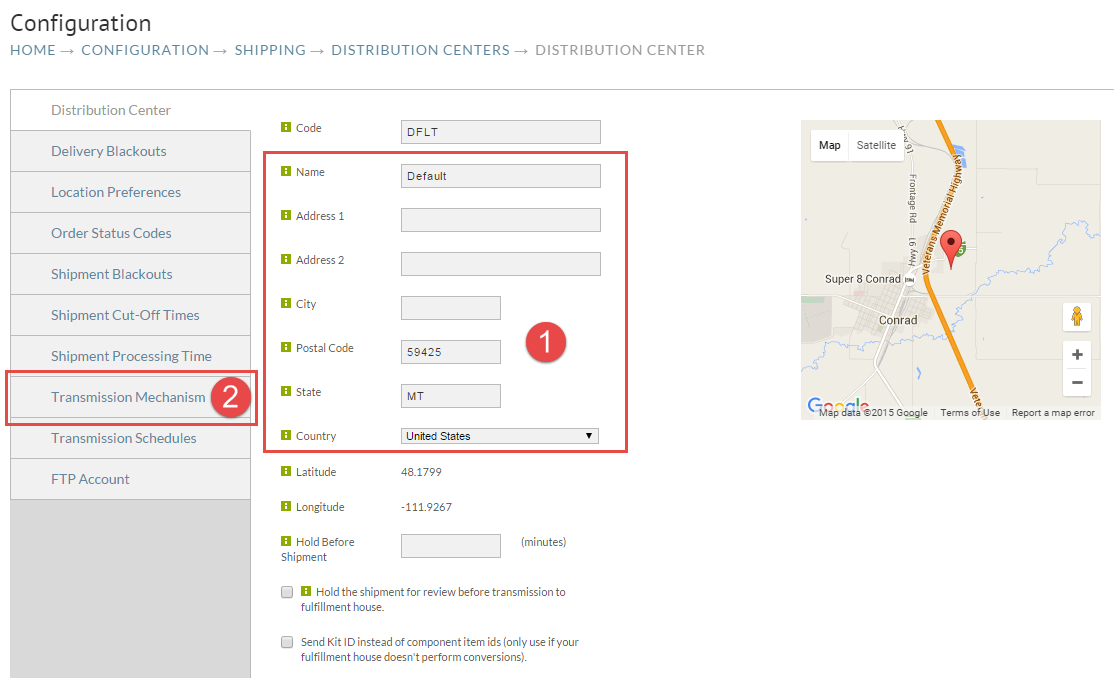The height and width of the screenshot is (678, 1114).
Task: Click the info icon beside Hold Before Shipment
Action: coord(286,542)
